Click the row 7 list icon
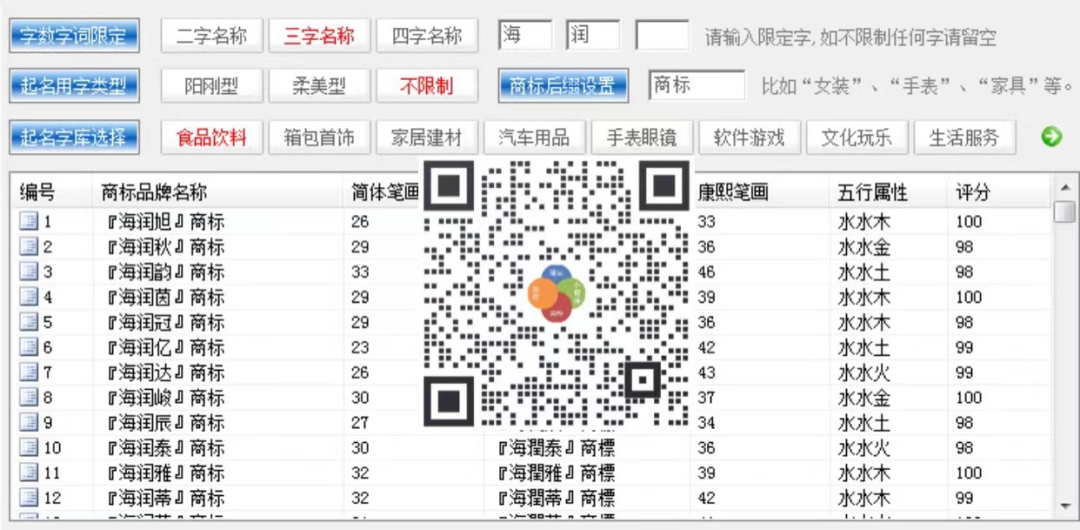Image resolution: width=1080 pixels, height=530 pixels. coord(28,373)
